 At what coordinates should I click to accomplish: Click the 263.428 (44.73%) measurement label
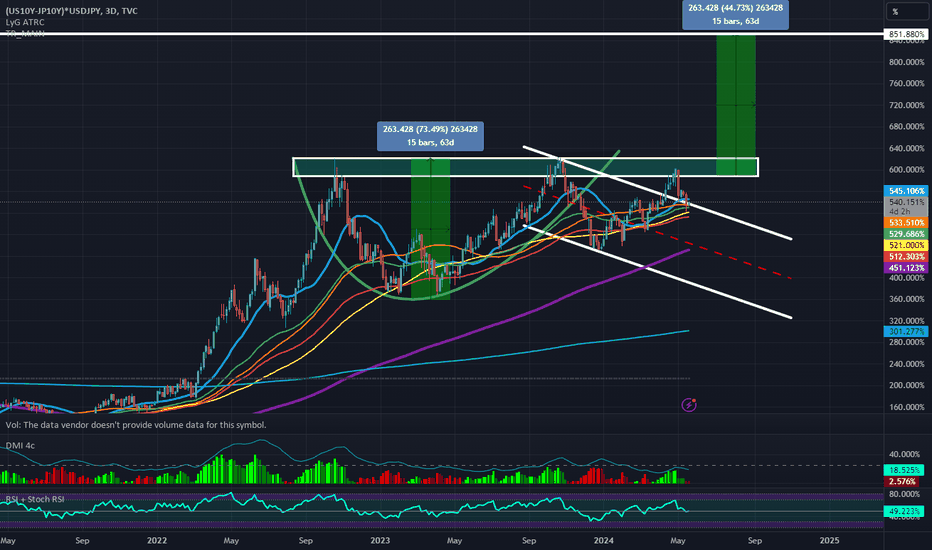(735, 15)
